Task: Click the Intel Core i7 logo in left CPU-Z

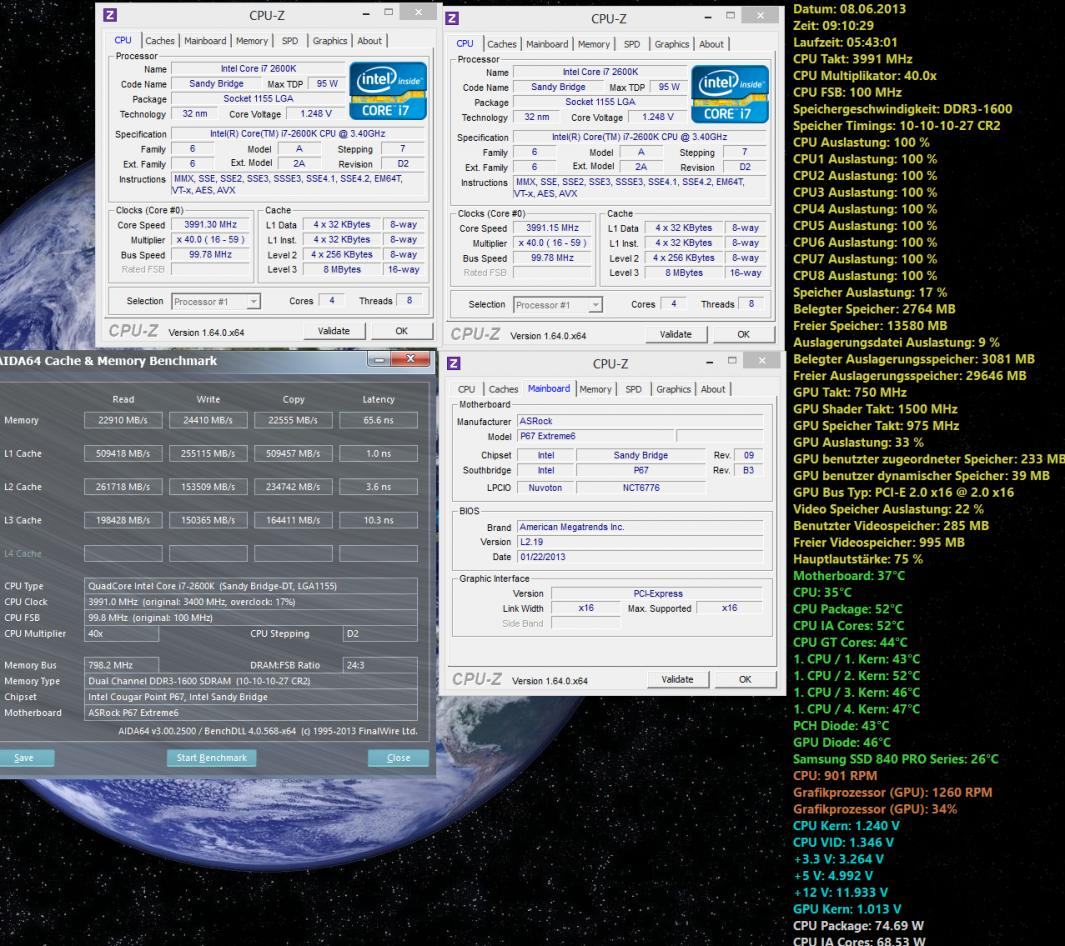Action: click(388, 91)
